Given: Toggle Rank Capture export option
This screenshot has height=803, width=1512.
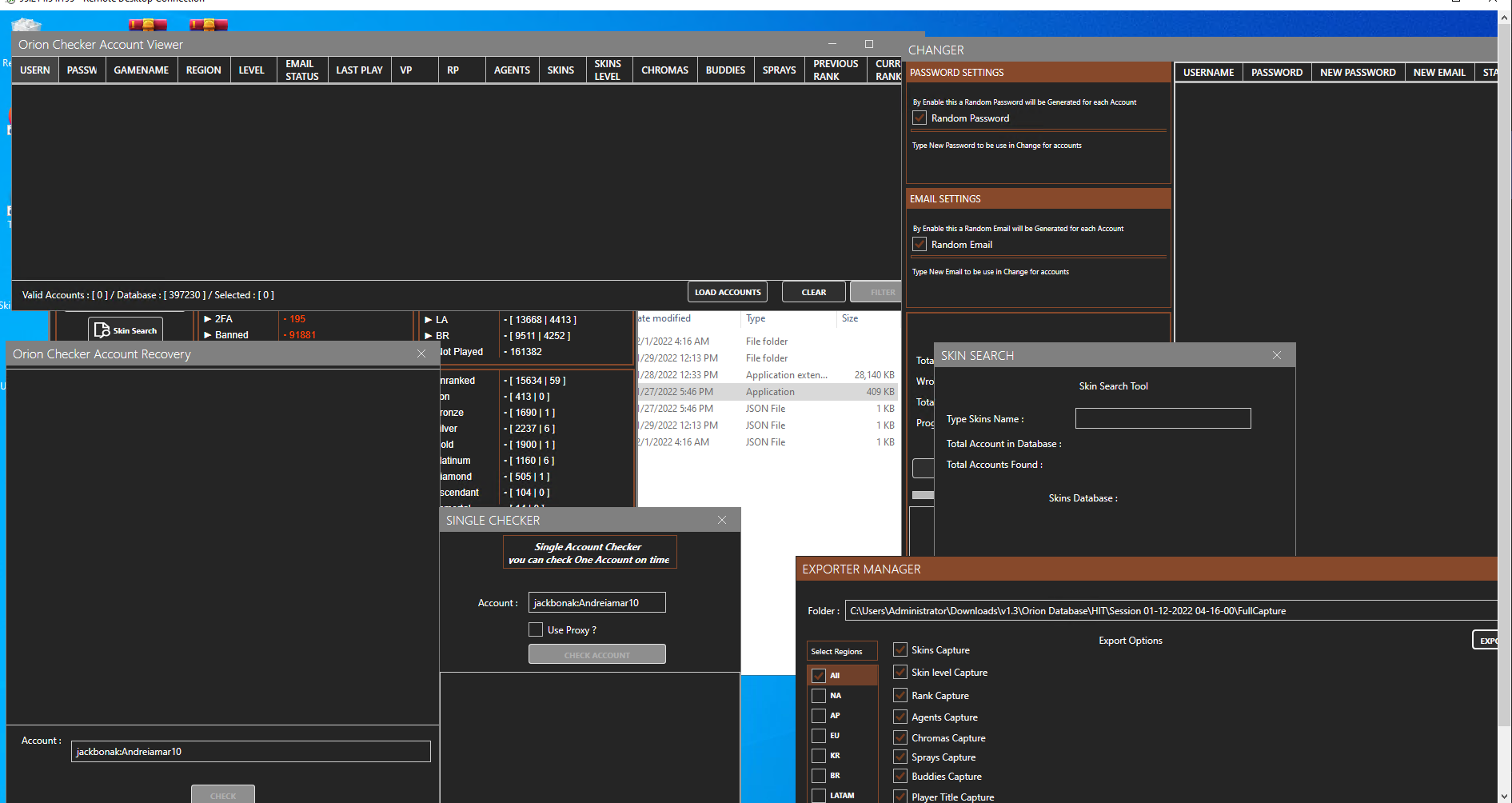Looking at the screenshot, I should coord(900,695).
